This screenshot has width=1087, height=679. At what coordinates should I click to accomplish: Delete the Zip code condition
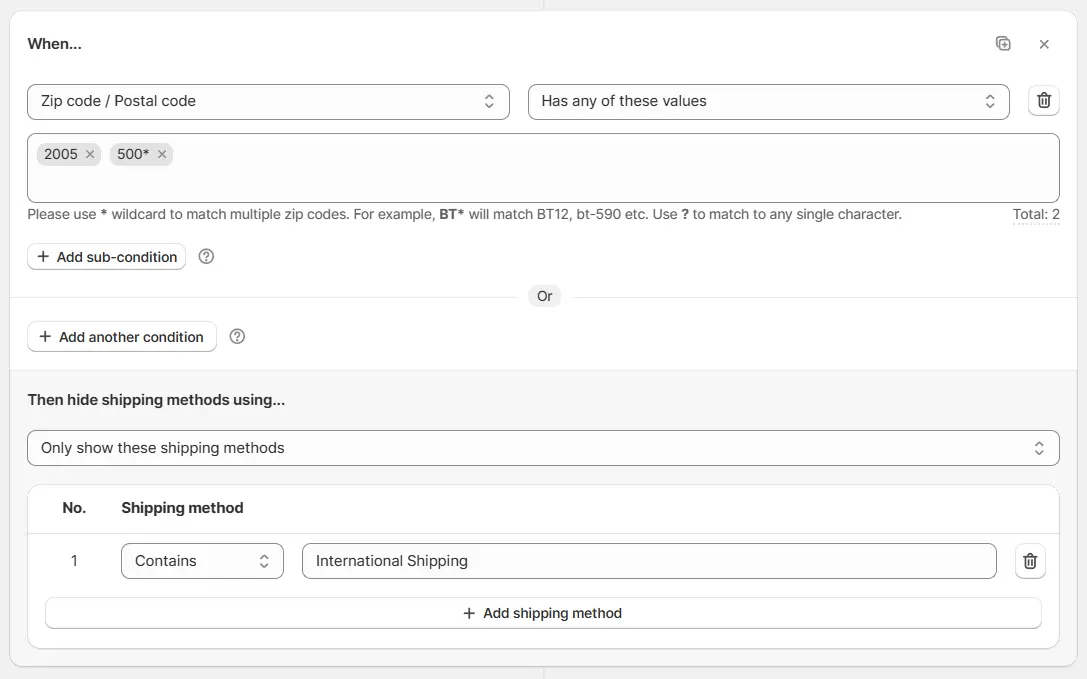pyautogui.click(x=1044, y=101)
